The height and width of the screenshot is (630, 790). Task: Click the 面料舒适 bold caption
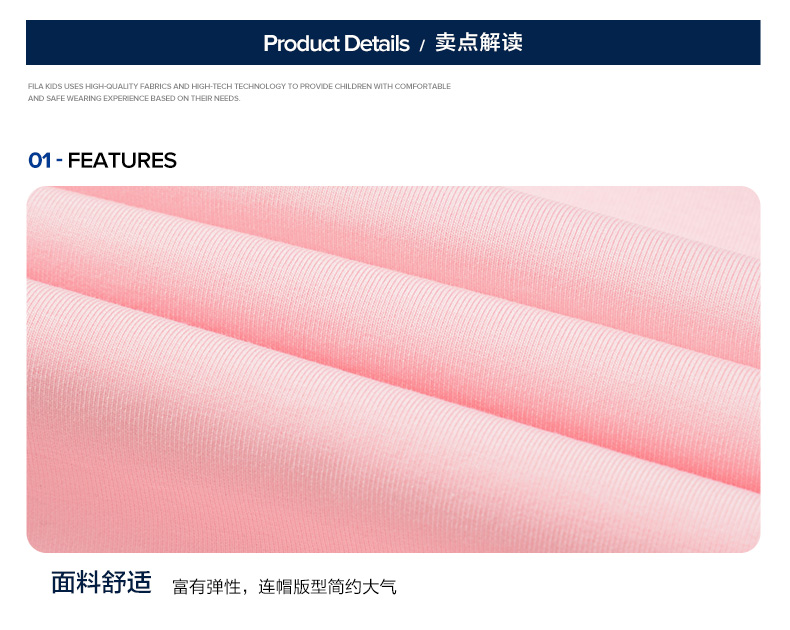(101, 583)
